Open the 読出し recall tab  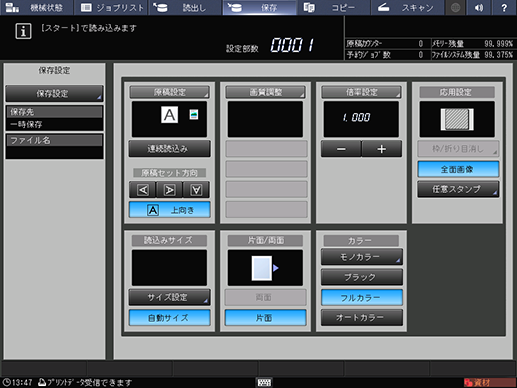click(x=185, y=7)
